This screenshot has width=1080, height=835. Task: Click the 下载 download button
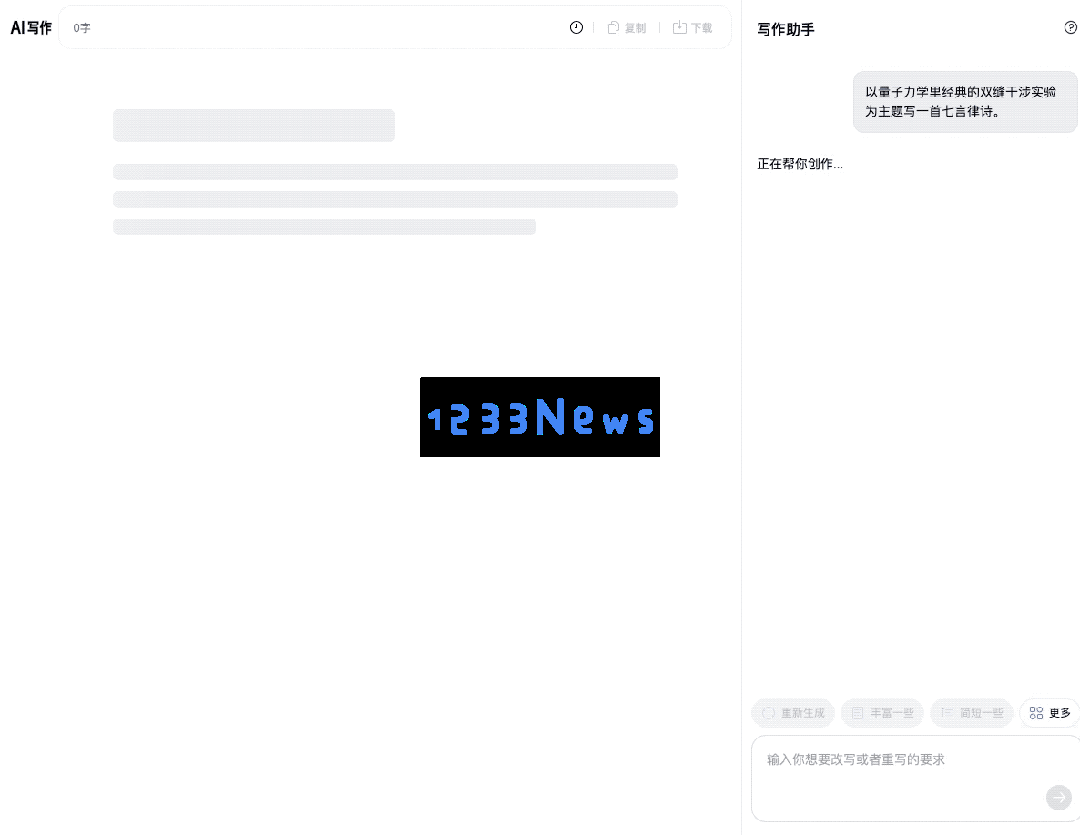coord(692,28)
